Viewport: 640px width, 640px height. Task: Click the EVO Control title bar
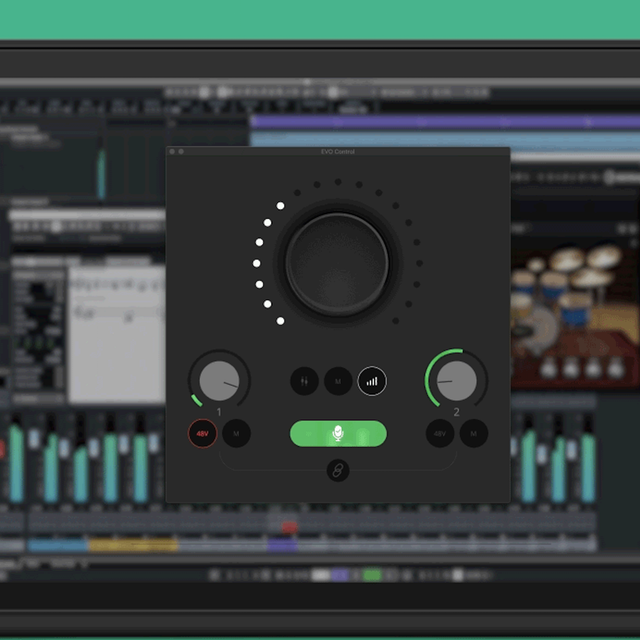coord(338,152)
